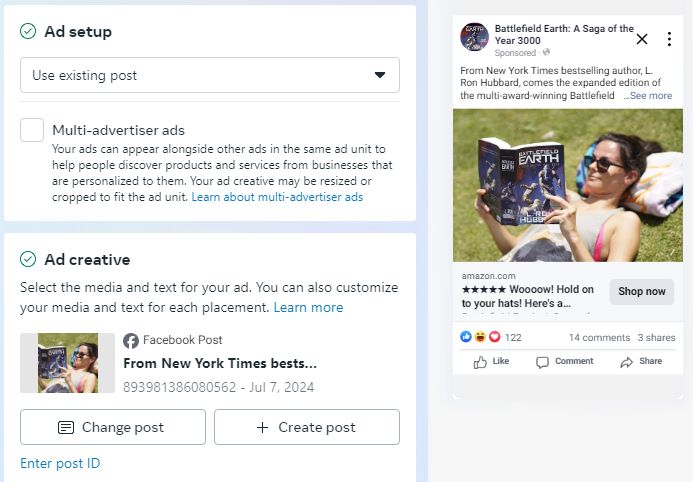Click the Battlefield Earth page avatar
Viewport: 693px width, 482px height.
[474, 37]
